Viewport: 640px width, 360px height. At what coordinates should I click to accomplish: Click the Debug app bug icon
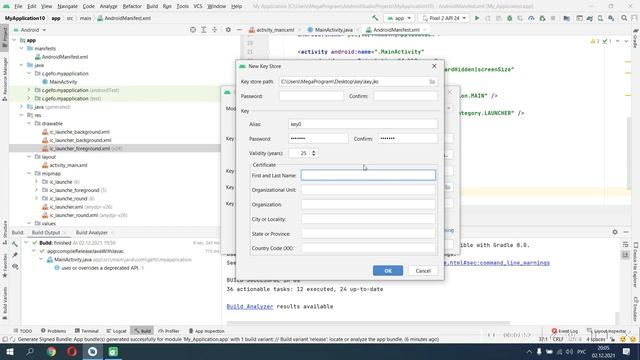tap(509, 18)
